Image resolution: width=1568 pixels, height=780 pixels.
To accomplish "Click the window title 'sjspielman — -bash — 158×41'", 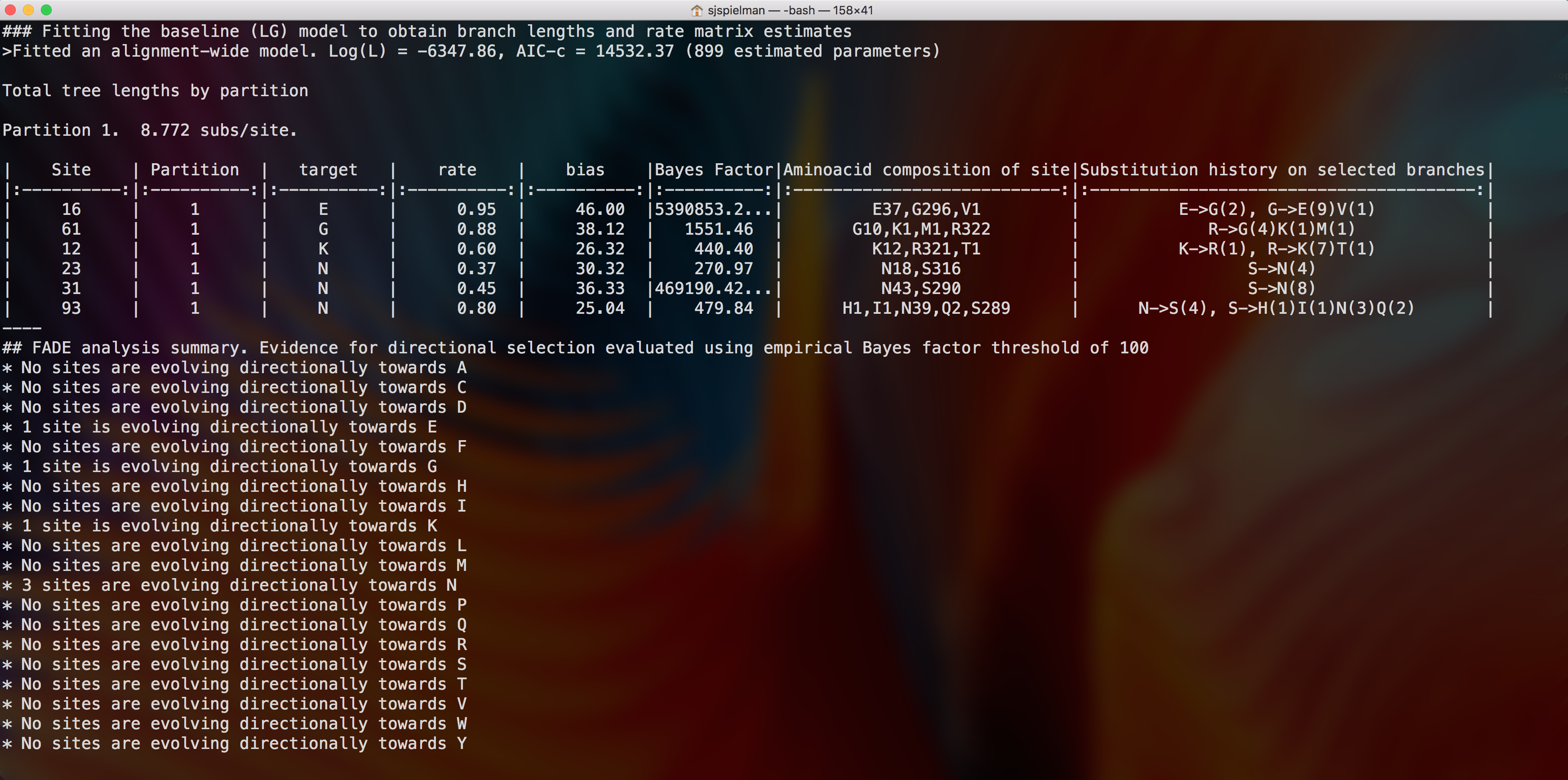I will click(790, 10).
